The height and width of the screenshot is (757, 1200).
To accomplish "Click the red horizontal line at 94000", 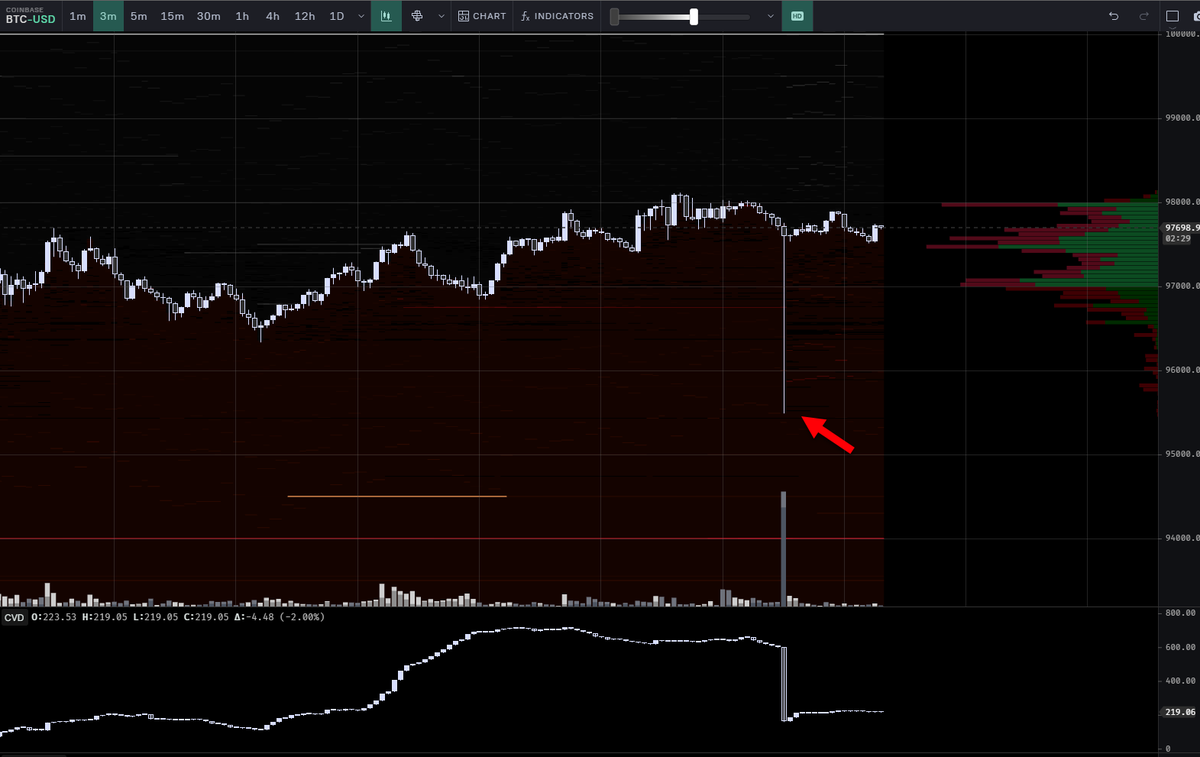I will tap(442, 539).
